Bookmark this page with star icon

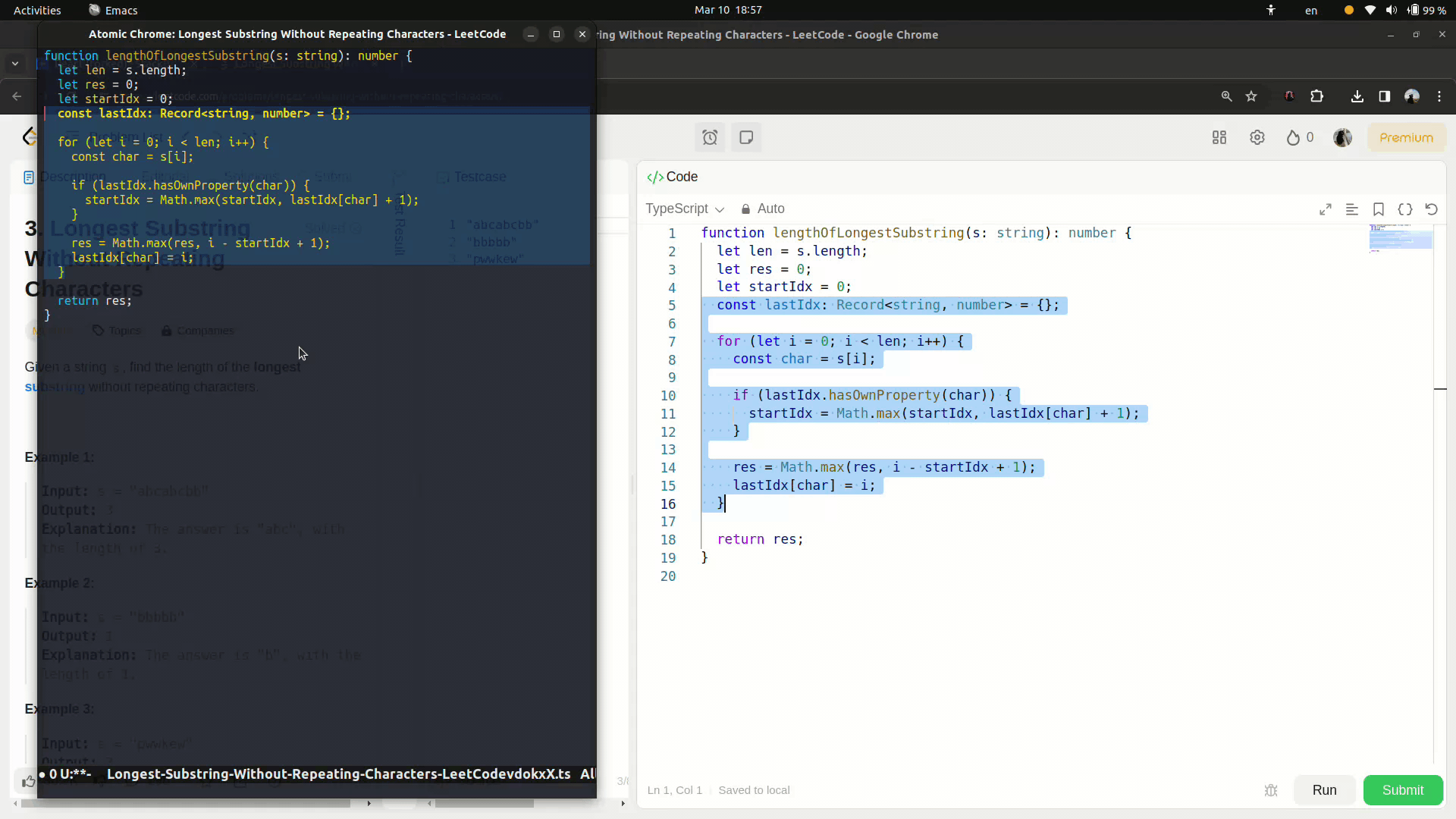tap(1251, 96)
